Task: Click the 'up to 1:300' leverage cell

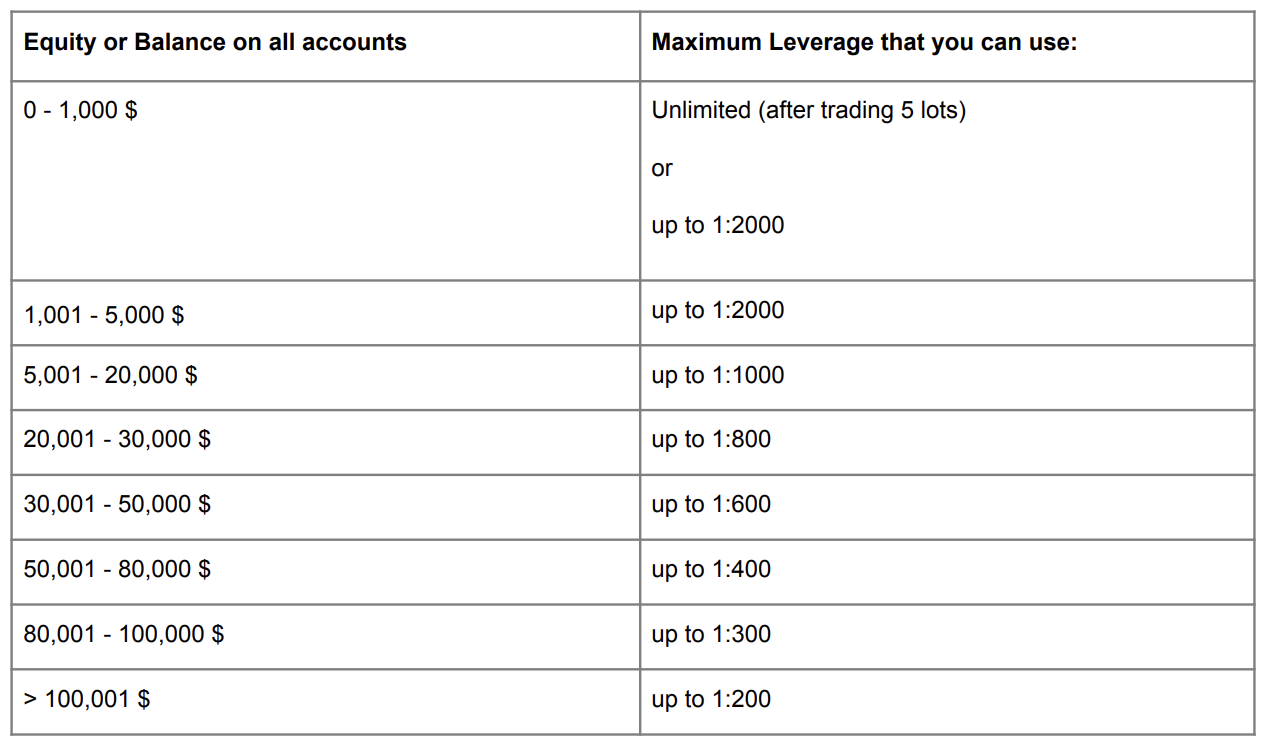Action: point(711,634)
